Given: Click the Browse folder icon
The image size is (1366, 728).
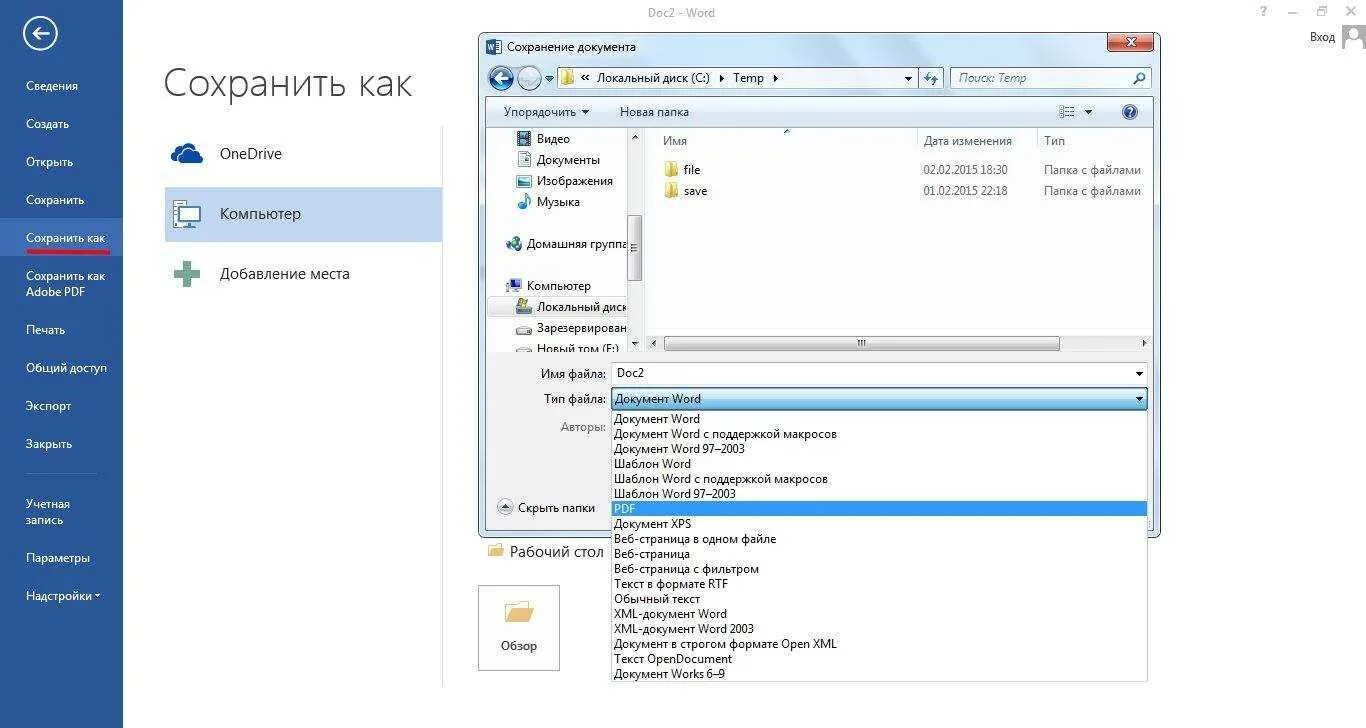Looking at the screenshot, I should coord(519,611).
